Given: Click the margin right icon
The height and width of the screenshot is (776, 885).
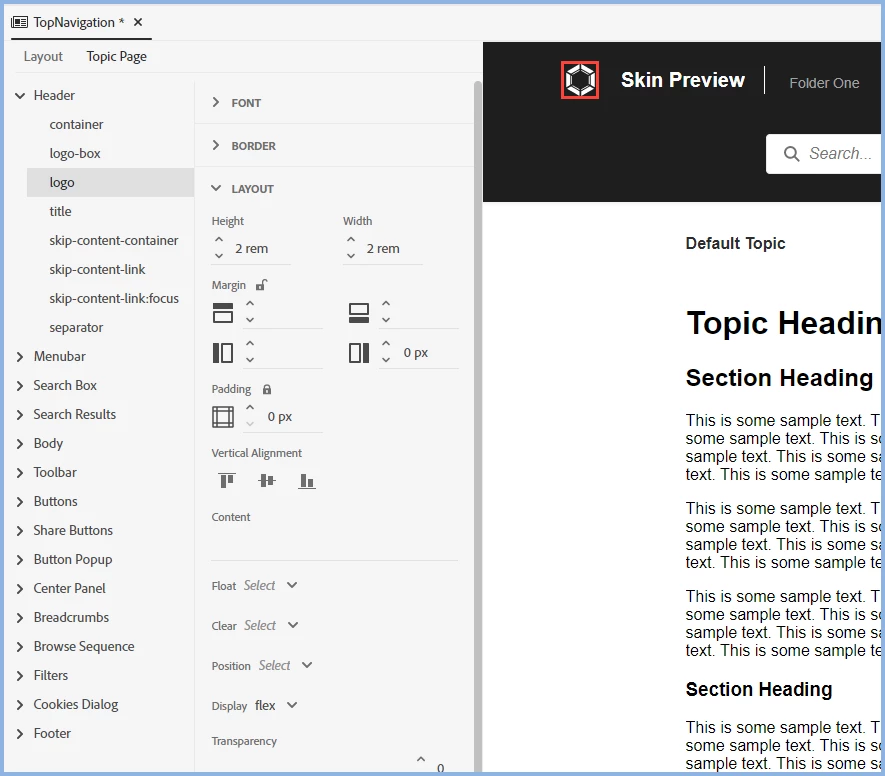Looking at the screenshot, I should [x=359, y=353].
